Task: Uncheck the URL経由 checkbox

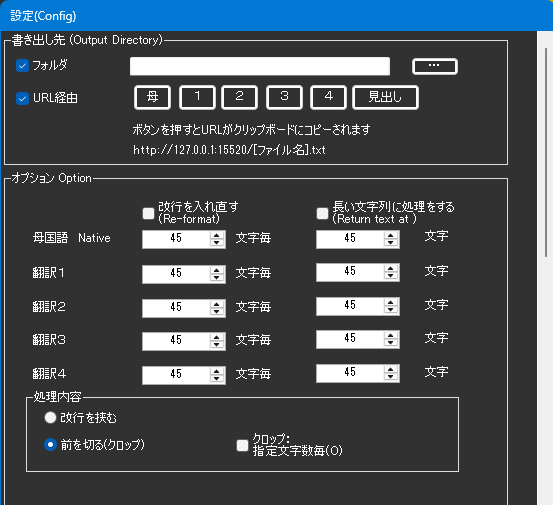Action: click(22, 98)
